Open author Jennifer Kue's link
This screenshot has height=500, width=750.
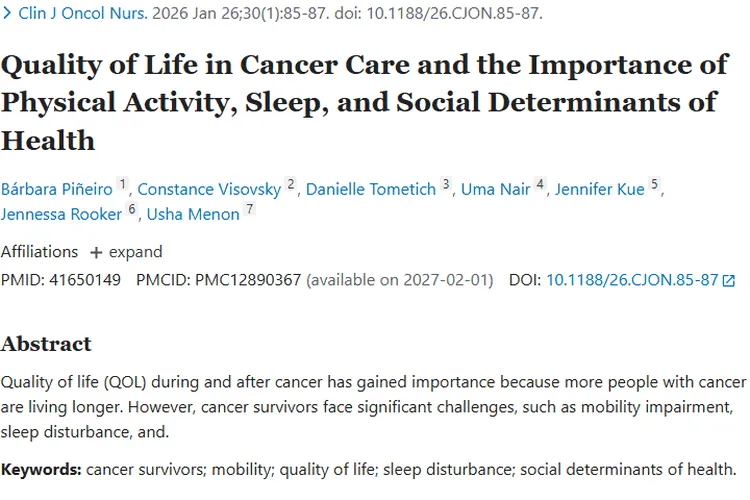pyautogui.click(x=600, y=189)
